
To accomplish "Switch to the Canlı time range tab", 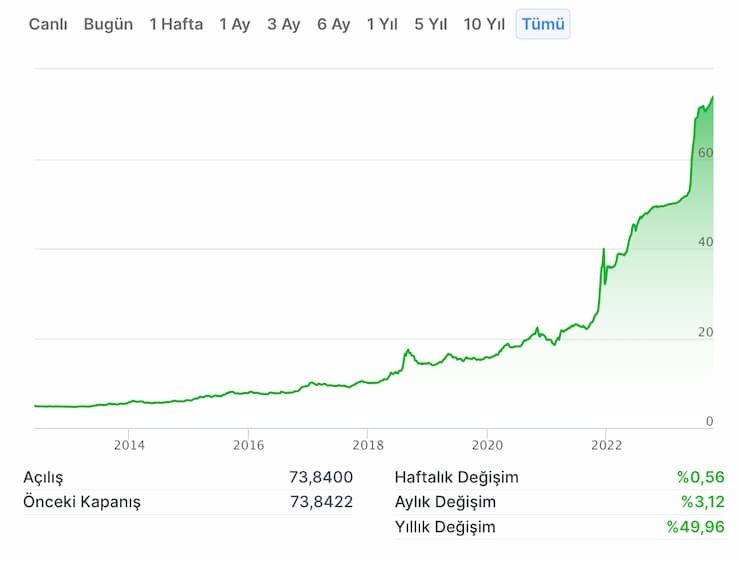I will click(x=48, y=24).
